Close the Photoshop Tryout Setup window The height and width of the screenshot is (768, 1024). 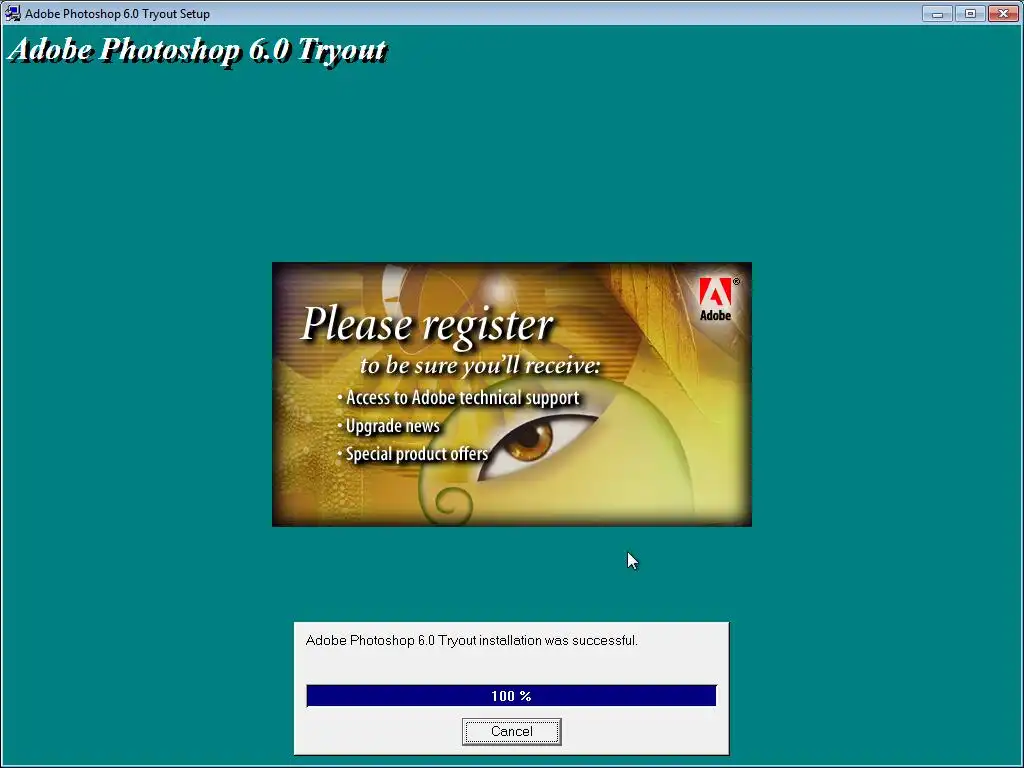(x=1003, y=13)
